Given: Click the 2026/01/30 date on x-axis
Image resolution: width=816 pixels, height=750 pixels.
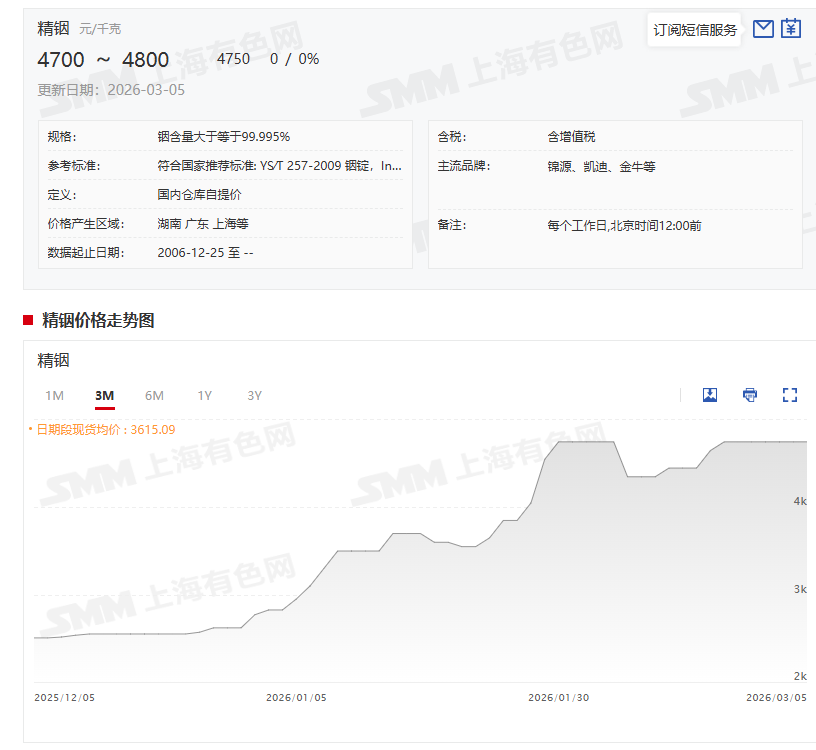Looking at the screenshot, I should point(557,698).
